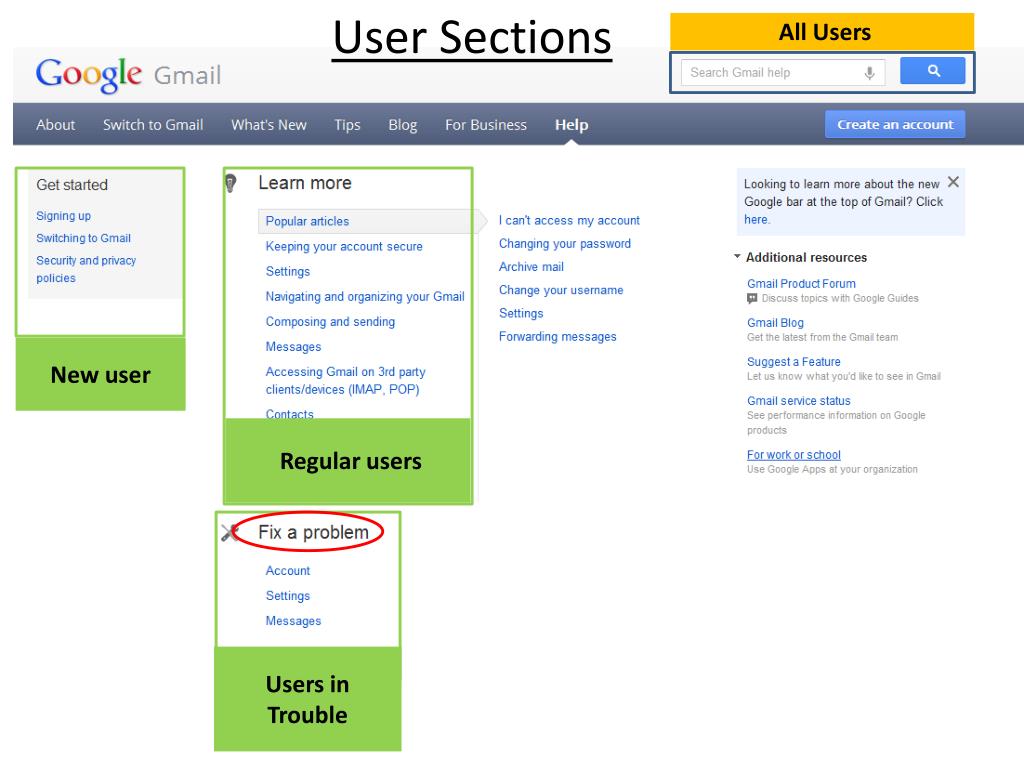Select the Tips navigation item
The width and height of the screenshot is (1024, 768).
coord(347,125)
